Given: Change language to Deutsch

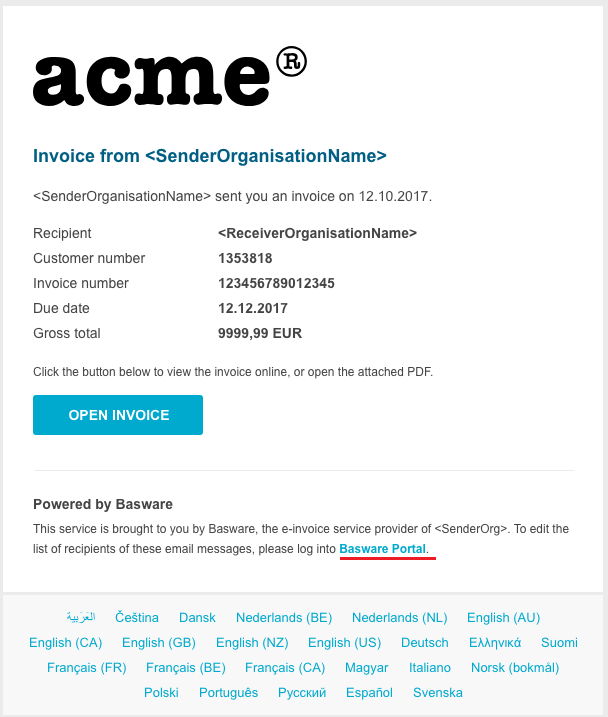Looking at the screenshot, I should pyautogui.click(x=425, y=642).
